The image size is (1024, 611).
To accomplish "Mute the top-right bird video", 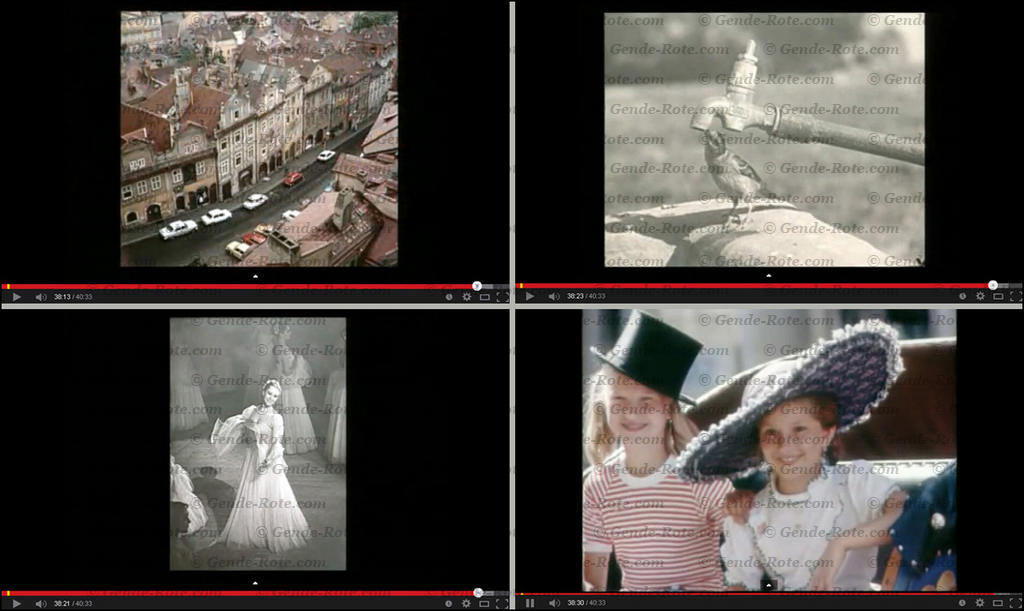I will [555, 297].
